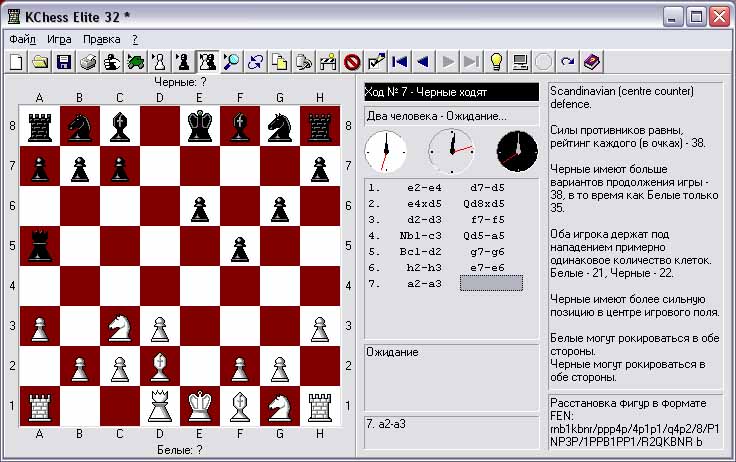
Task: Open the Игра menu
Action: pos(59,39)
